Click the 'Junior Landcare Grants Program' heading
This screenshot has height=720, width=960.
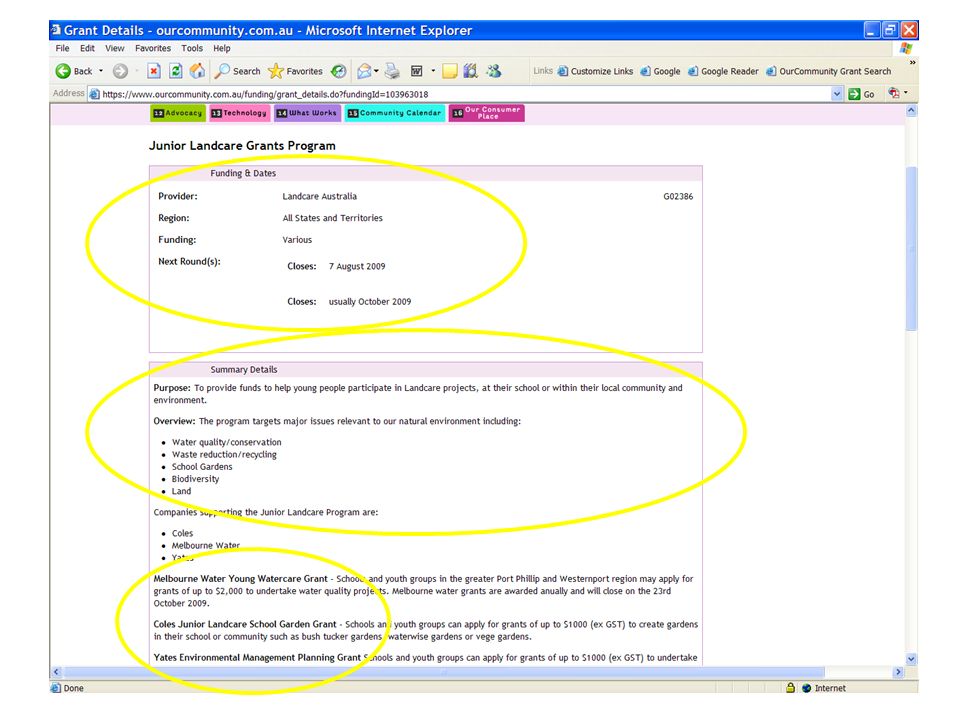tap(242, 146)
